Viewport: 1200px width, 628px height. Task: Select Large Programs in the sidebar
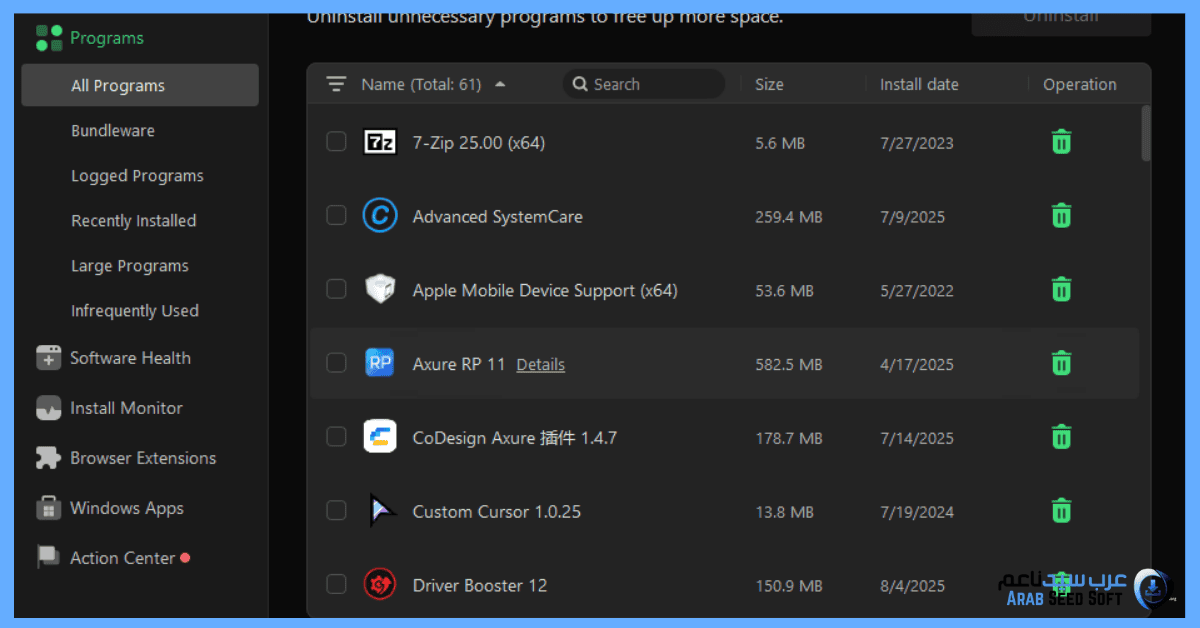pos(130,266)
